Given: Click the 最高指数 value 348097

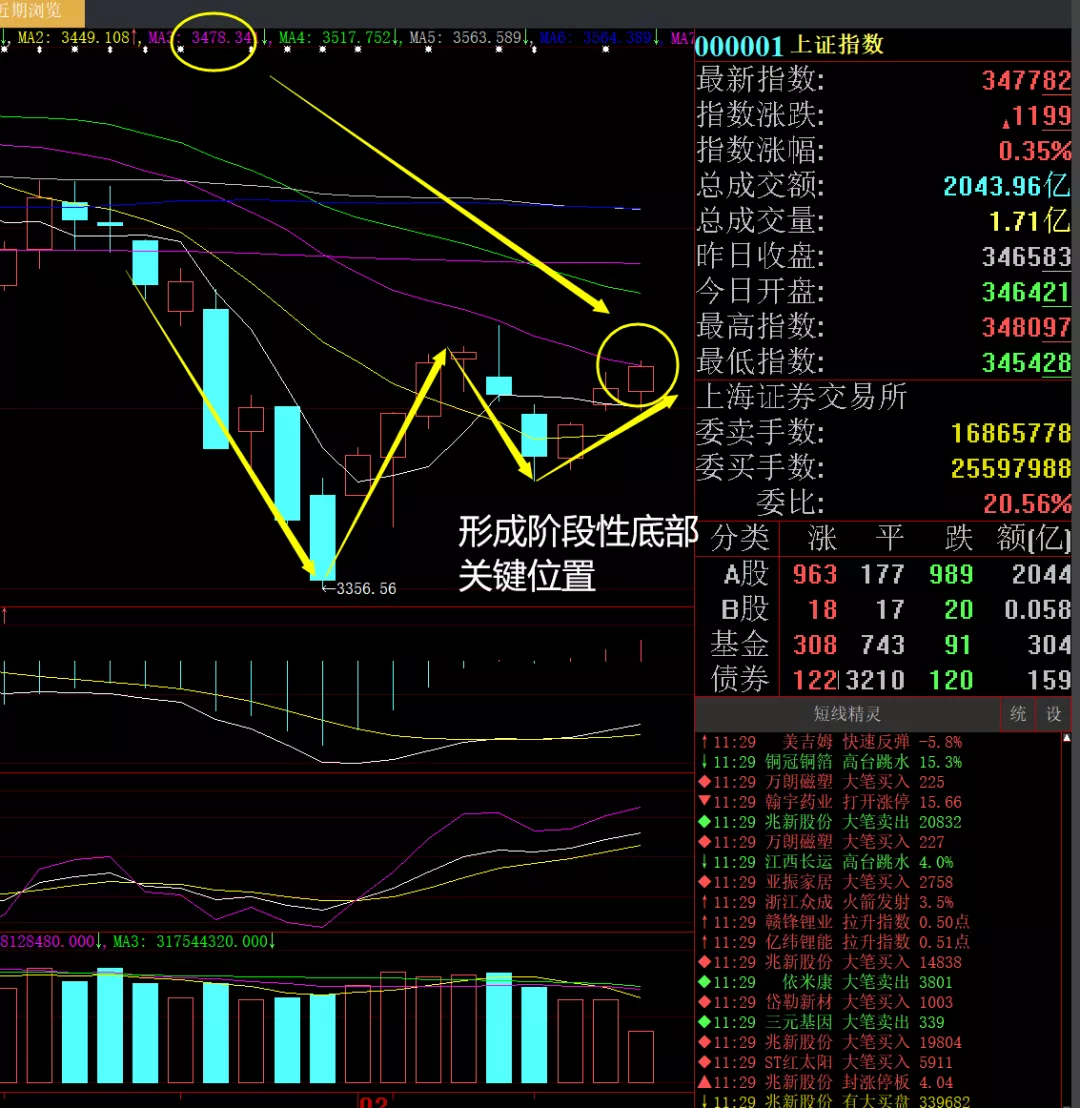Looking at the screenshot, I should [x=1026, y=327].
